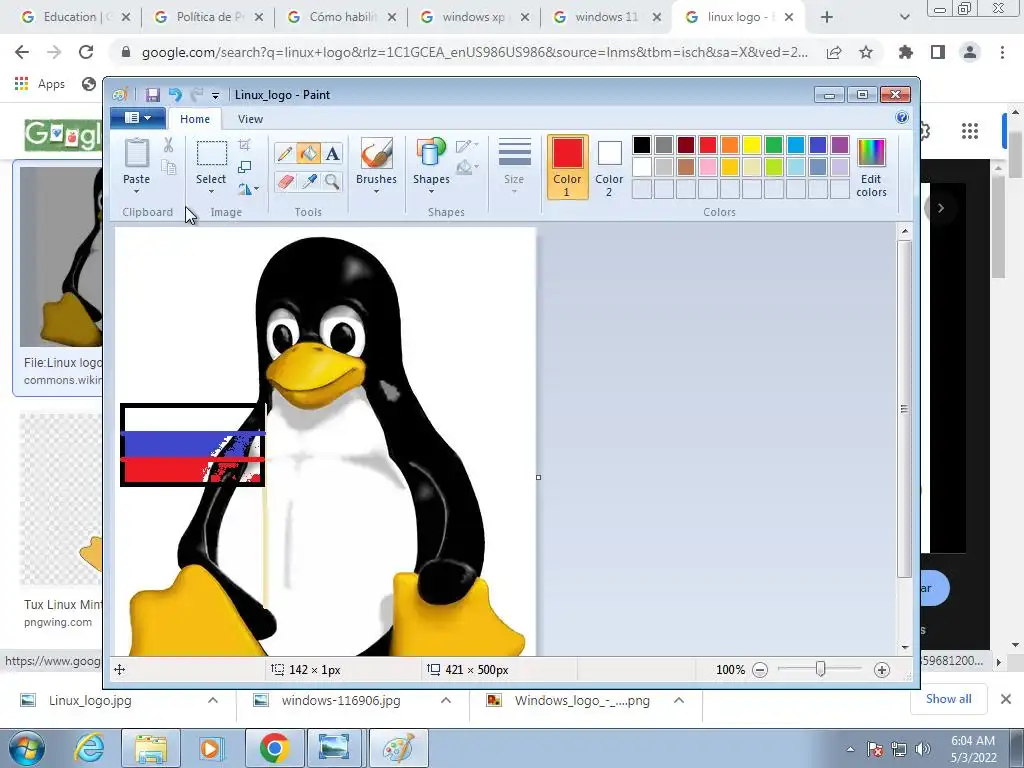Open Internet Explorer from the taskbar
Viewport: 1024px width, 768px height.
[x=89, y=748]
